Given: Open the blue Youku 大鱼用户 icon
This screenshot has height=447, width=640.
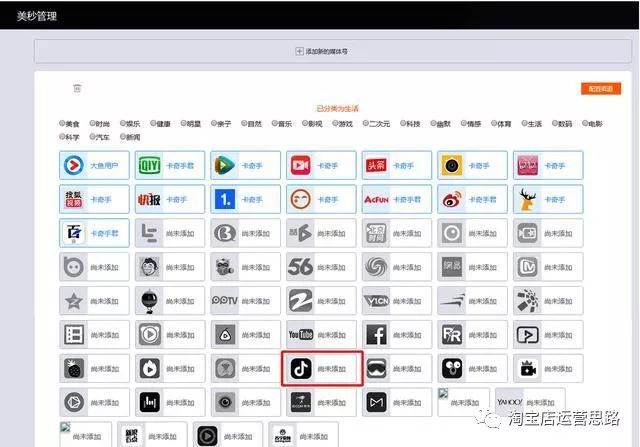Looking at the screenshot, I should point(74,165).
